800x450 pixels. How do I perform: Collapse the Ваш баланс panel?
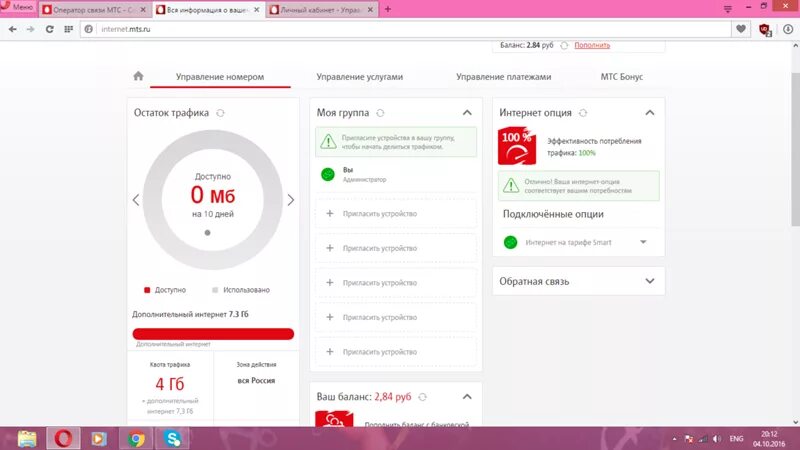(467, 396)
